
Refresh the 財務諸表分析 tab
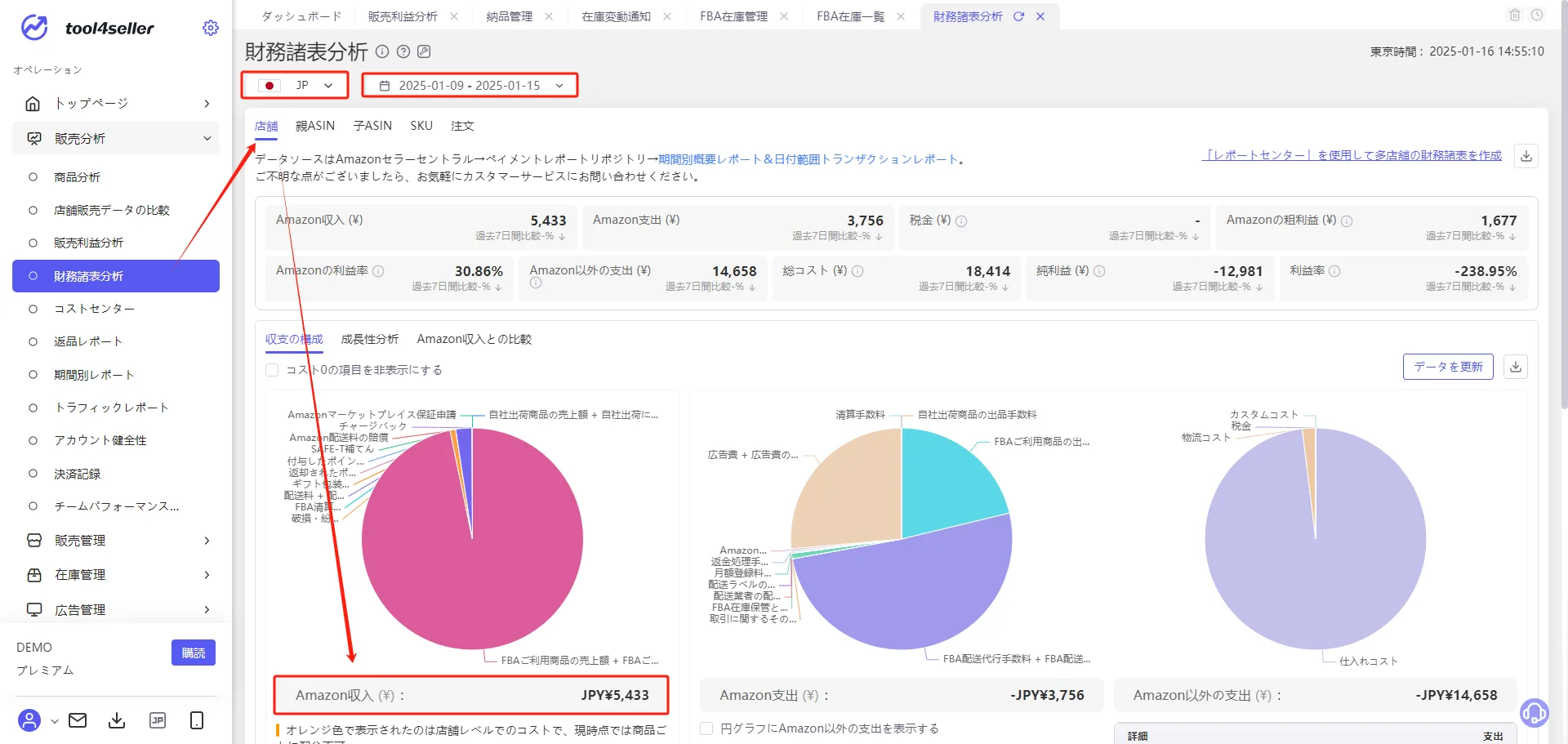coord(1018,16)
